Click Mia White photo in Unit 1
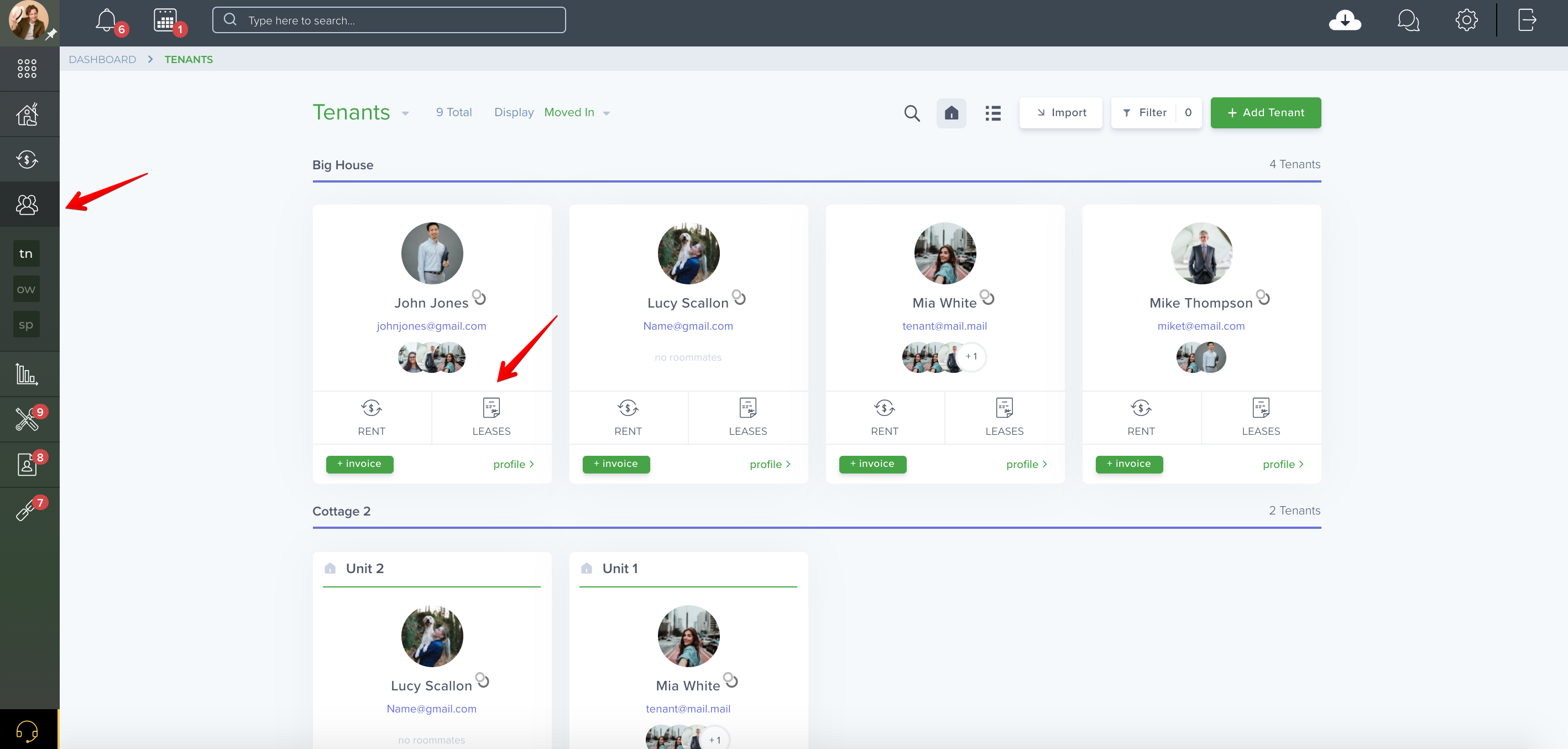This screenshot has height=749, width=1568. tap(688, 636)
